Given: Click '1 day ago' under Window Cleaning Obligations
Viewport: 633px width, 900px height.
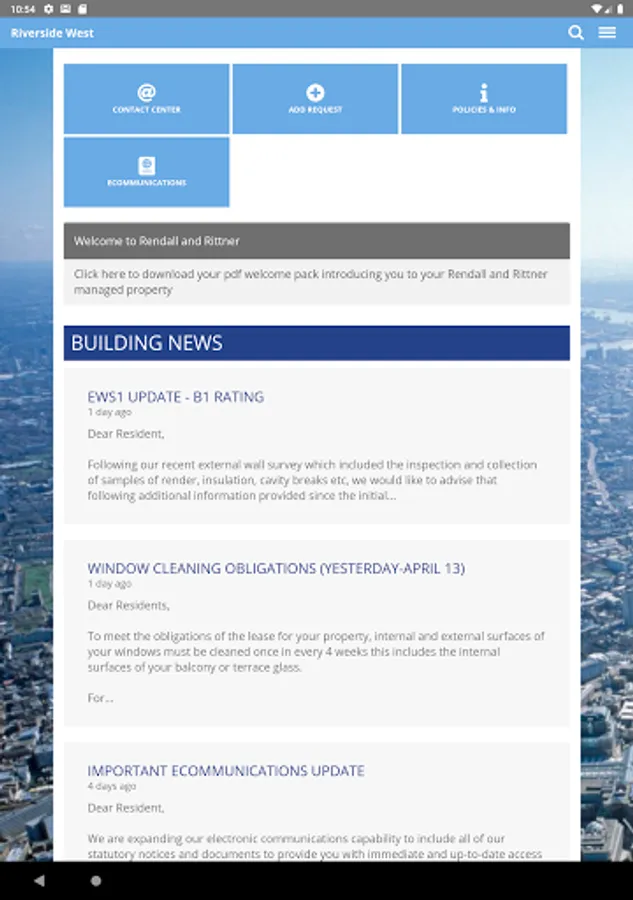Looking at the screenshot, I should [x=110, y=584].
